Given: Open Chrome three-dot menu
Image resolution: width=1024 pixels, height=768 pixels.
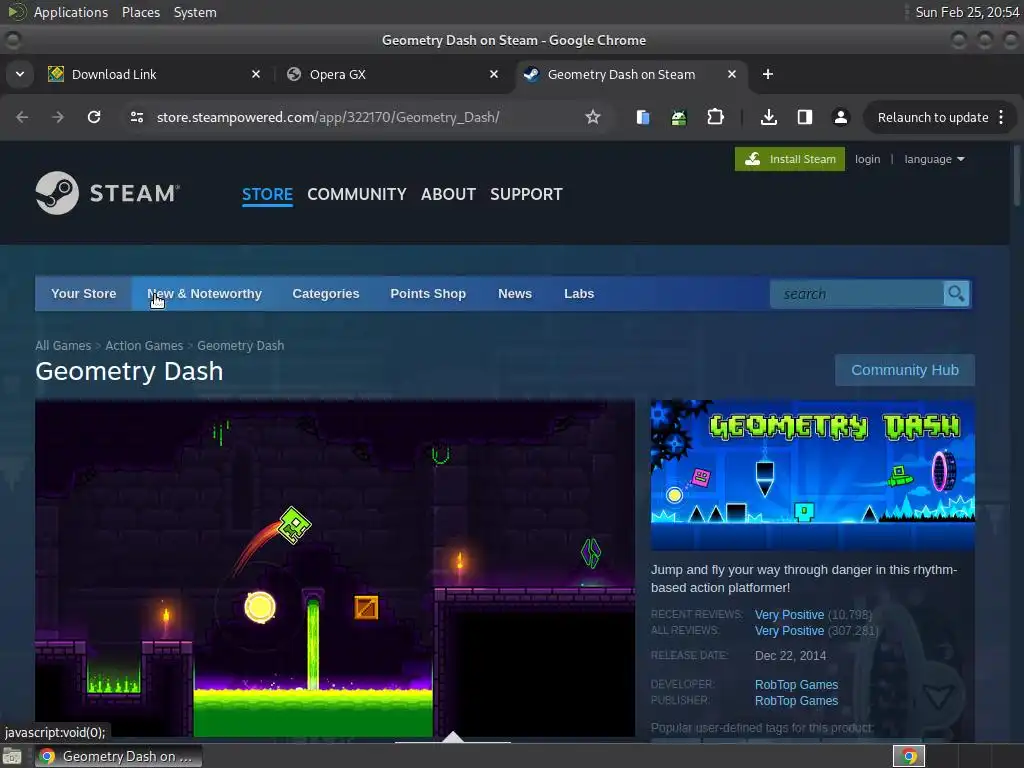Looking at the screenshot, I should [x=1001, y=117].
